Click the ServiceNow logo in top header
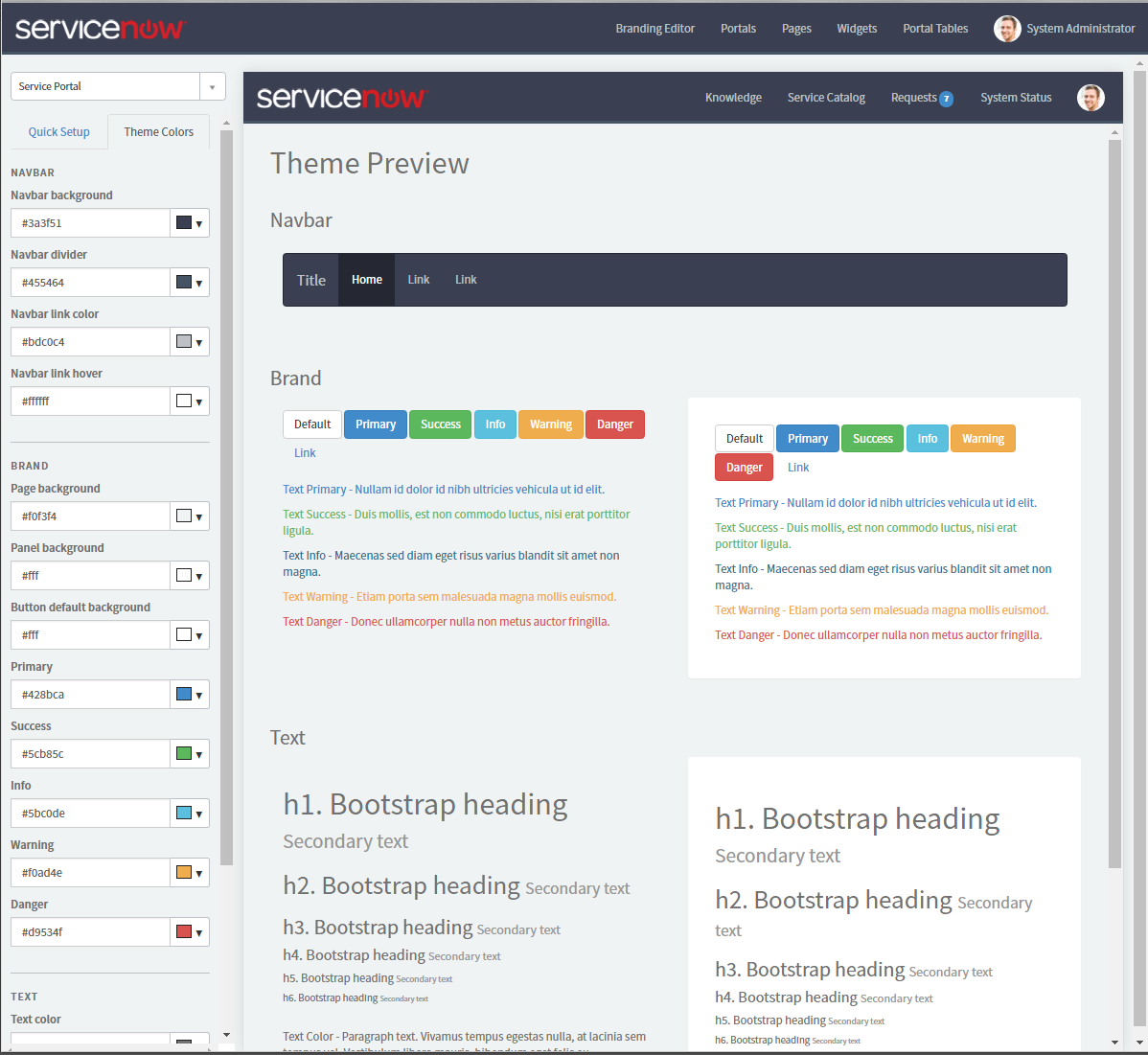Screen dimensions: 1148x1055 coord(101,29)
